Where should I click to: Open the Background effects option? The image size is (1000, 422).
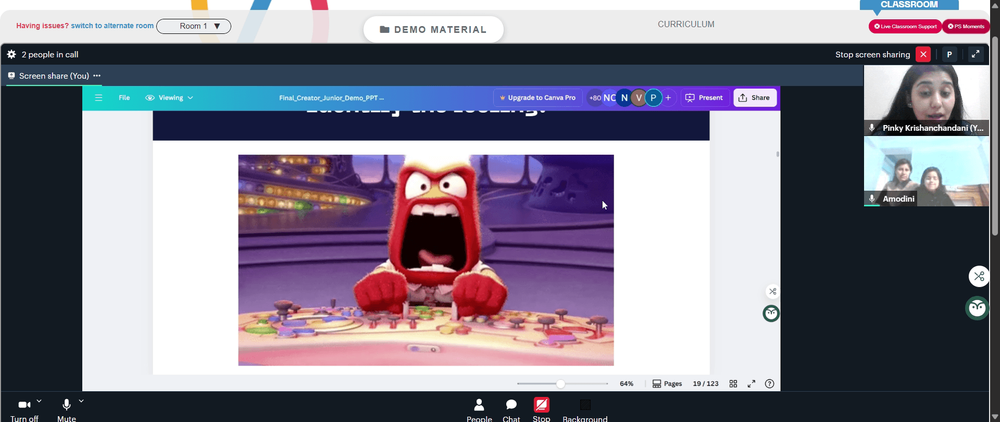pos(585,410)
